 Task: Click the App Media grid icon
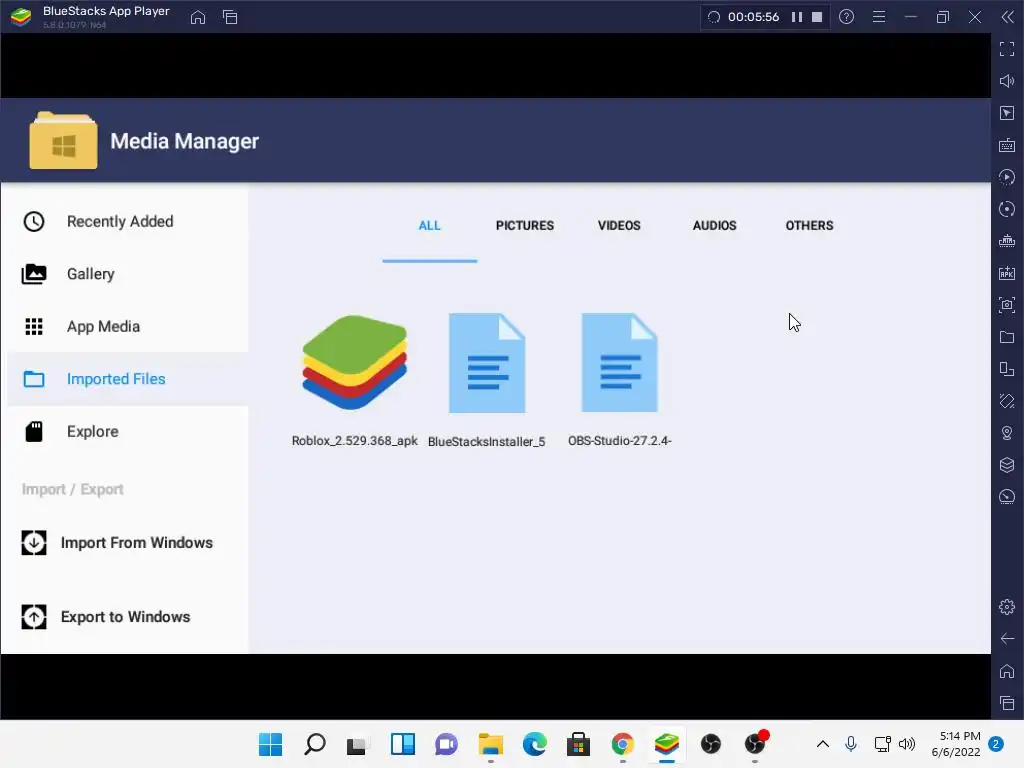[34, 327]
